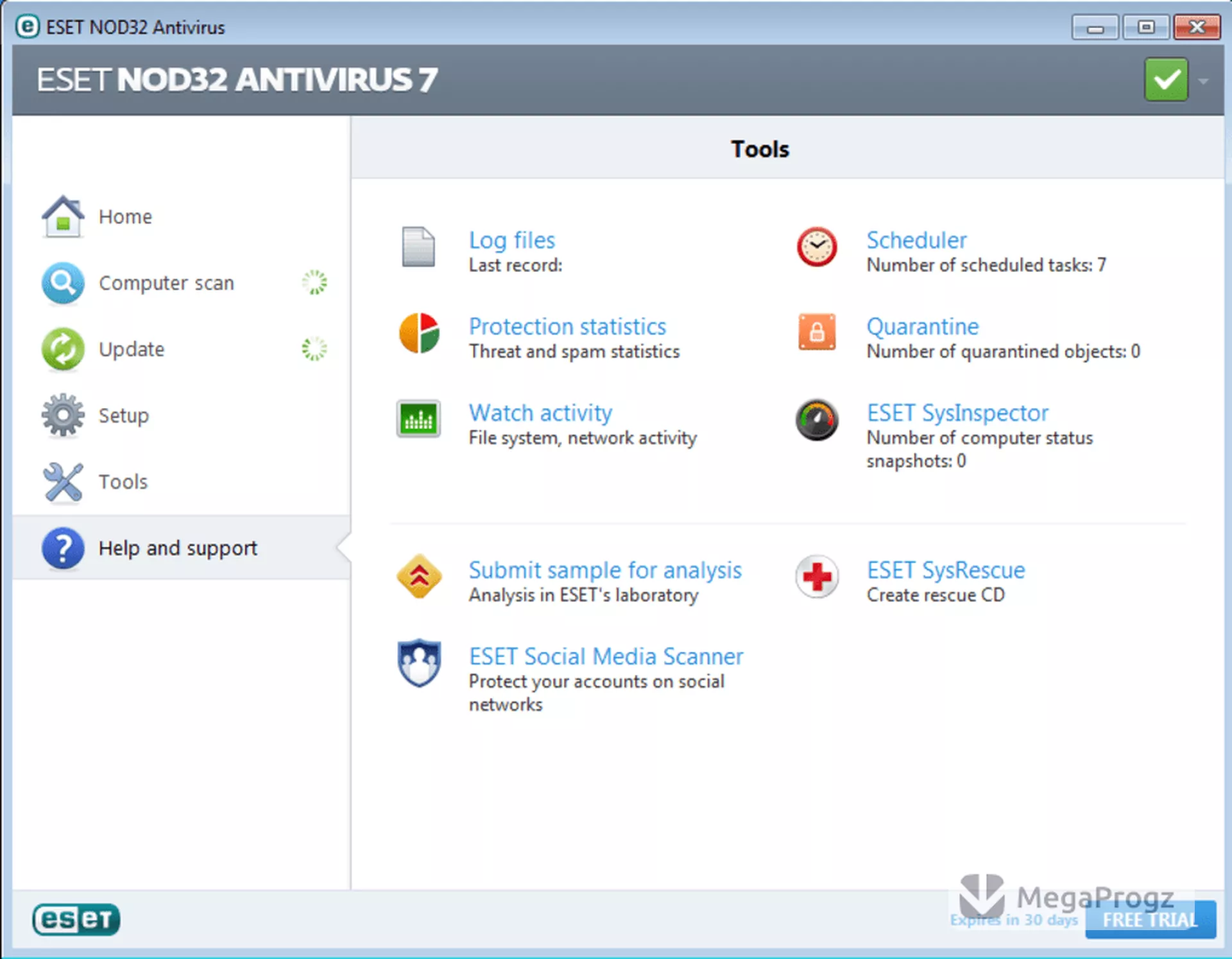Open the Quarantine link
The height and width of the screenshot is (959, 1232).
[x=923, y=327]
